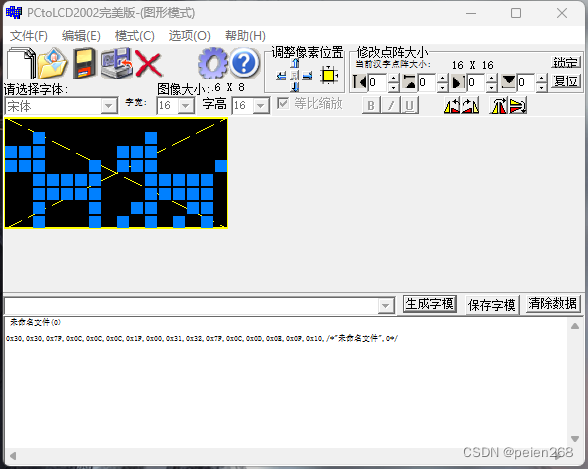Click the horizontal scroll-left arrow
This screenshot has height=469, width=588.
[x=13, y=456]
